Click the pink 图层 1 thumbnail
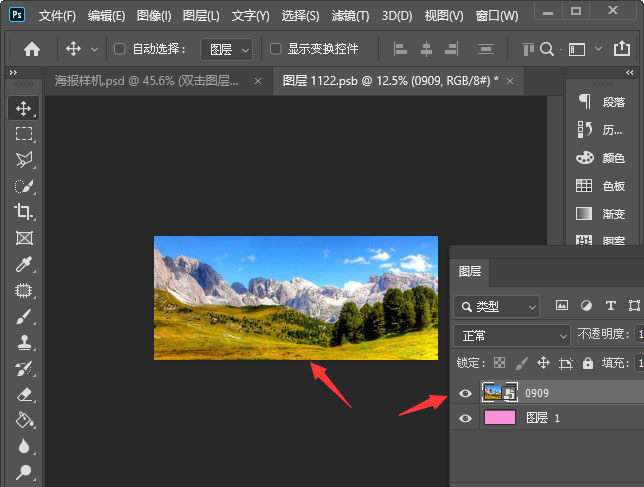Image resolution: width=644 pixels, height=487 pixels. [x=499, y=418]
